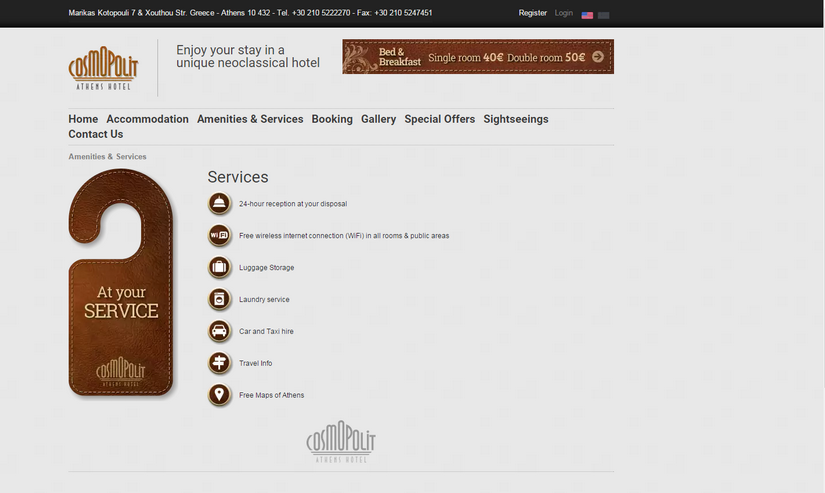Image resolution: width=825 pixels, height=493 pixels.
Task: Click the Free Maps location pin icon
Action: point(219,395)
